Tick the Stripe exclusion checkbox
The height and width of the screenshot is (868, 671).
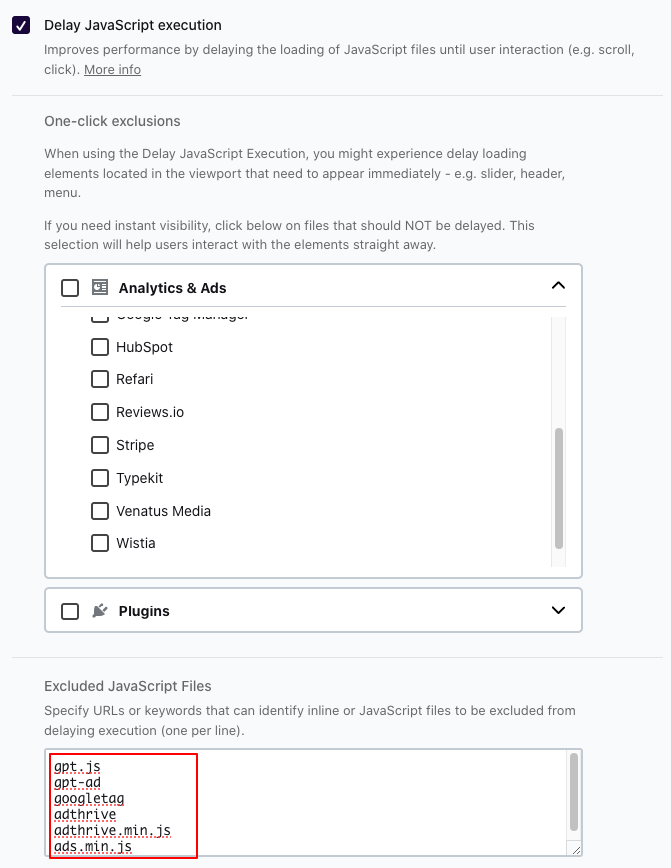100,445
